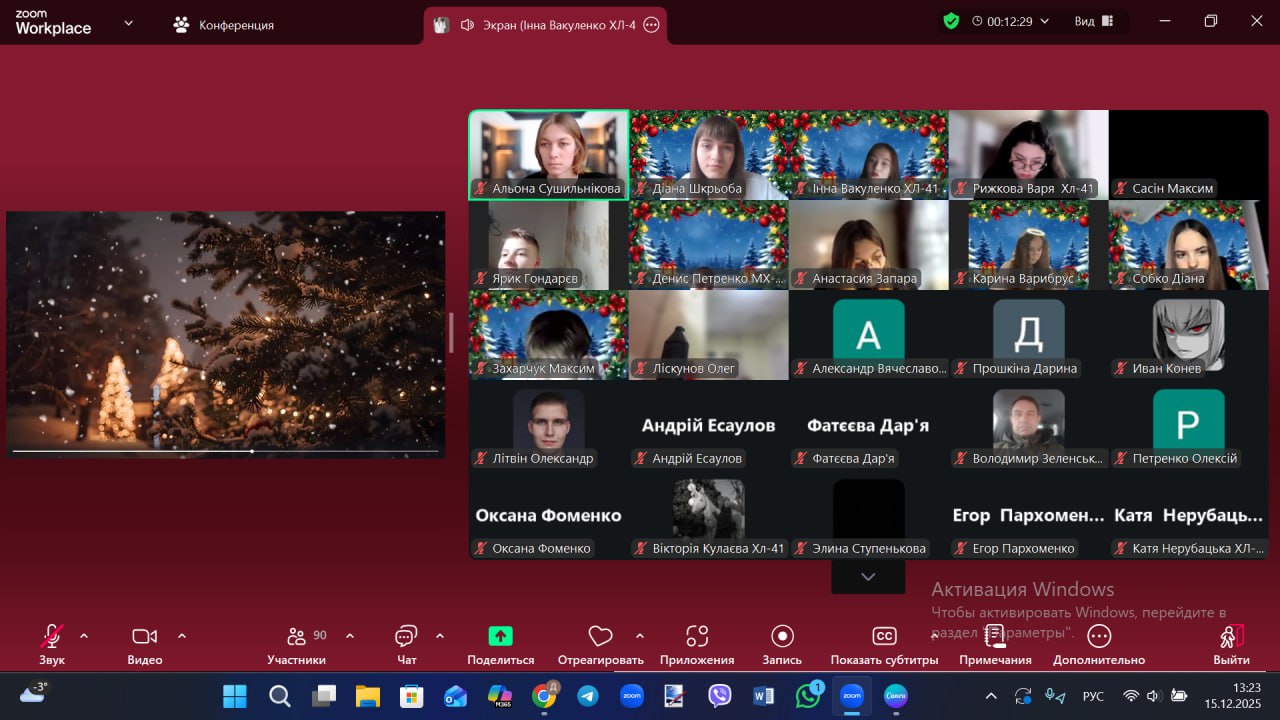Expand audio options arrow next to Звук

84,636
